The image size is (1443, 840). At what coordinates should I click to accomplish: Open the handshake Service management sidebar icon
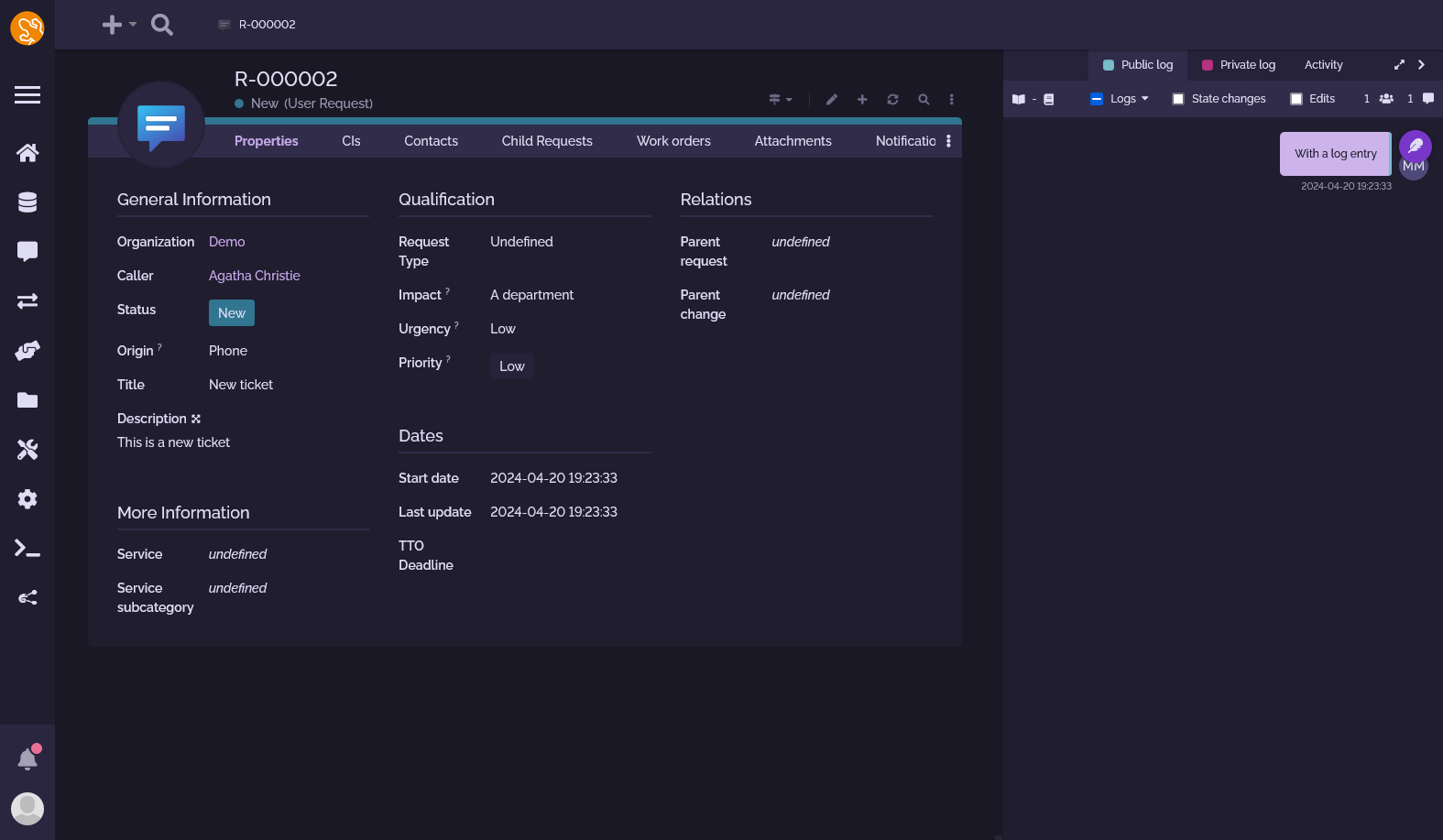pyautogui.click(x=27, y=350)
